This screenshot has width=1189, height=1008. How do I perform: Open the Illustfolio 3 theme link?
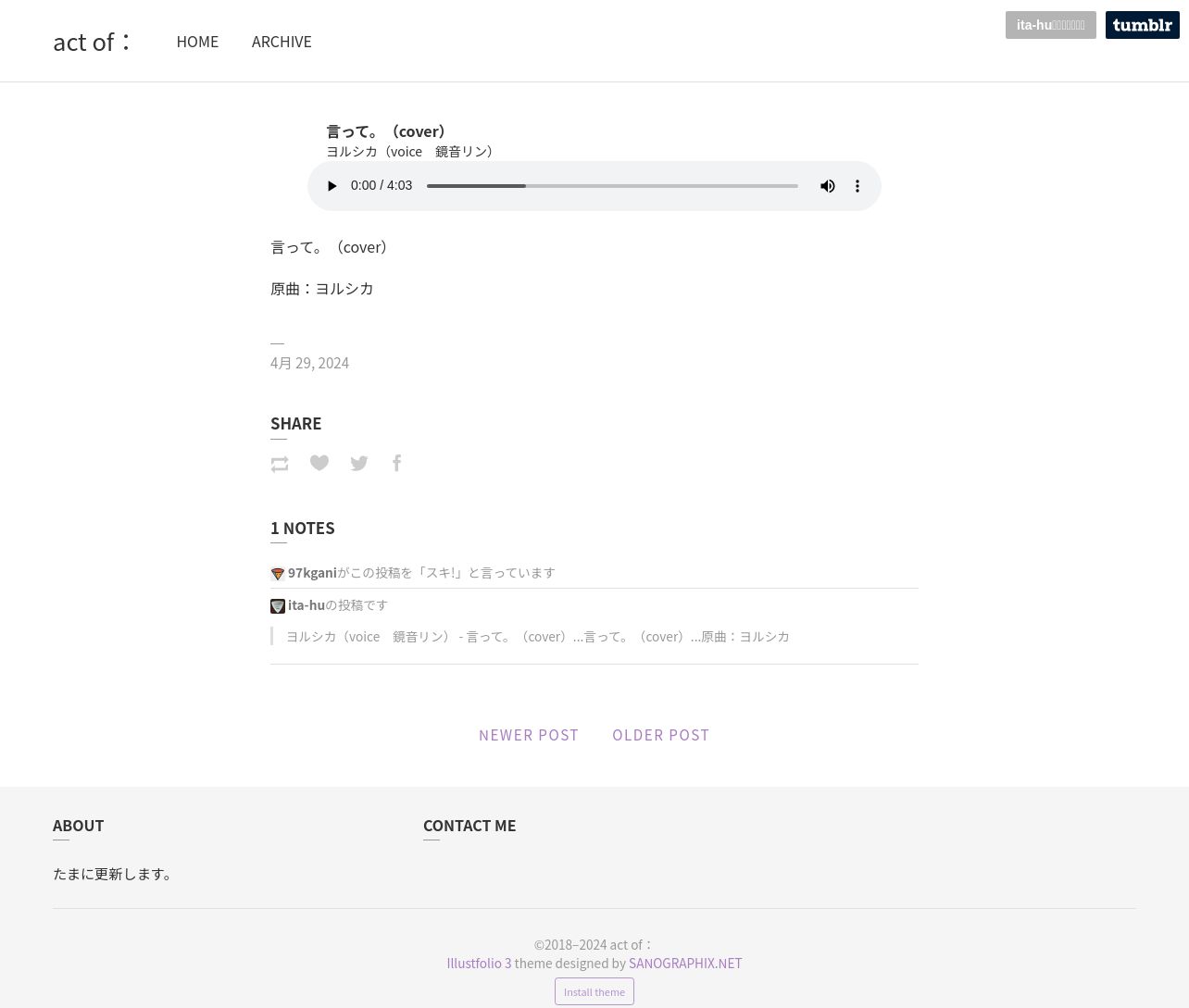tap(479, 964)
